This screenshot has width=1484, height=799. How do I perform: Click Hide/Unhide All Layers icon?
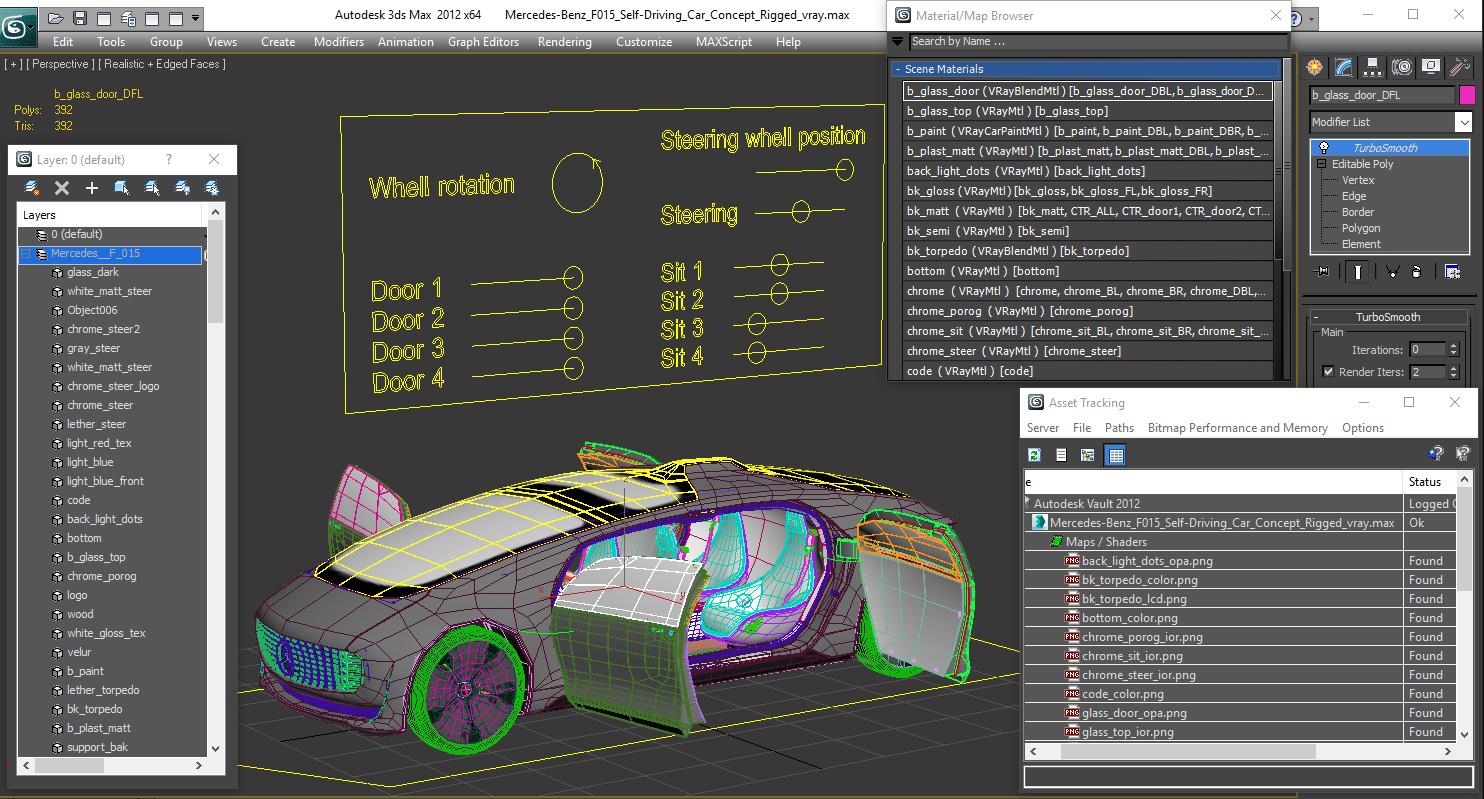click(182, 187)
